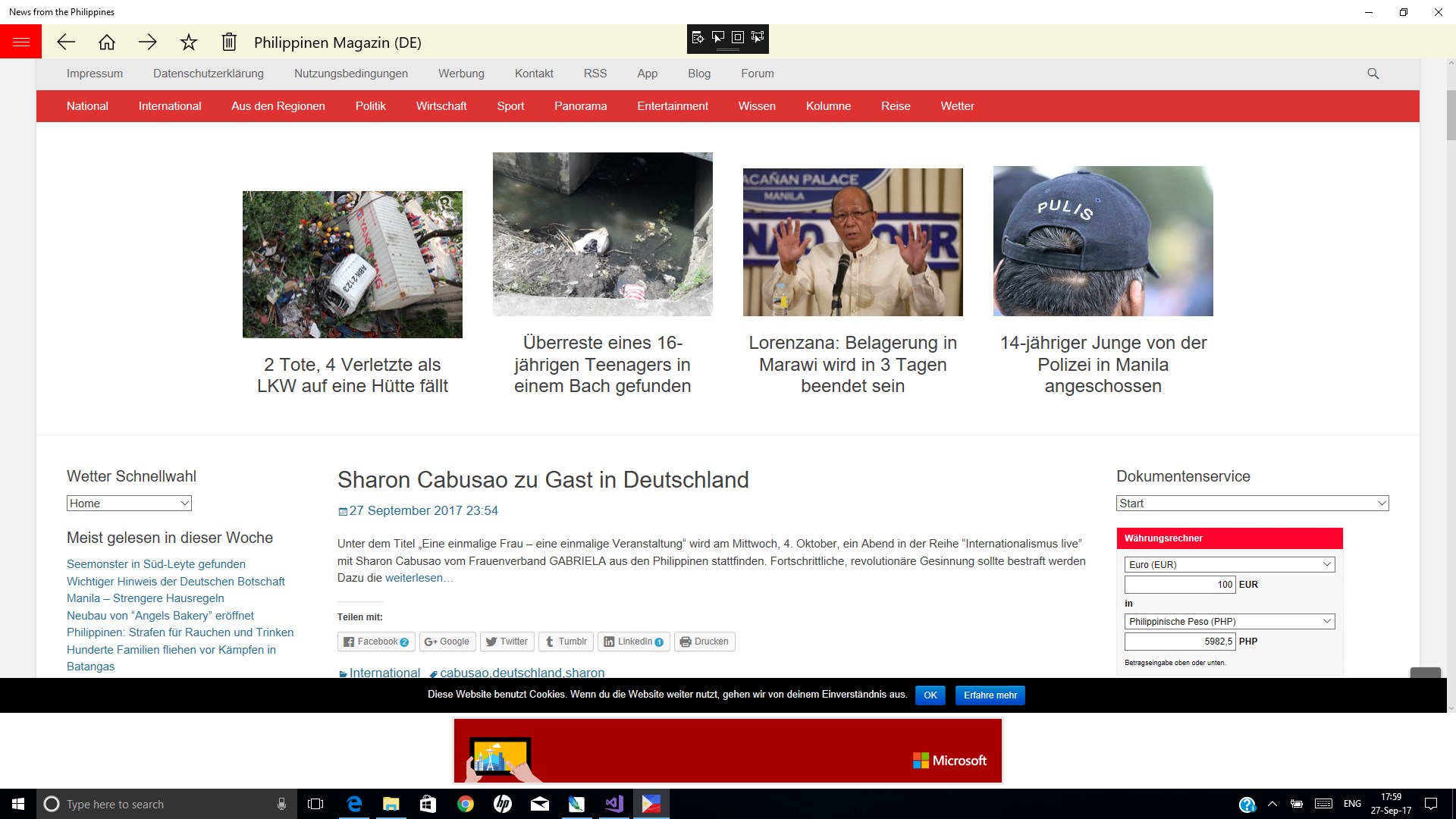Open Wetter Schnellwahl Home dropdown
This screenshot has height=819, width=1456.
coord(129,504)
